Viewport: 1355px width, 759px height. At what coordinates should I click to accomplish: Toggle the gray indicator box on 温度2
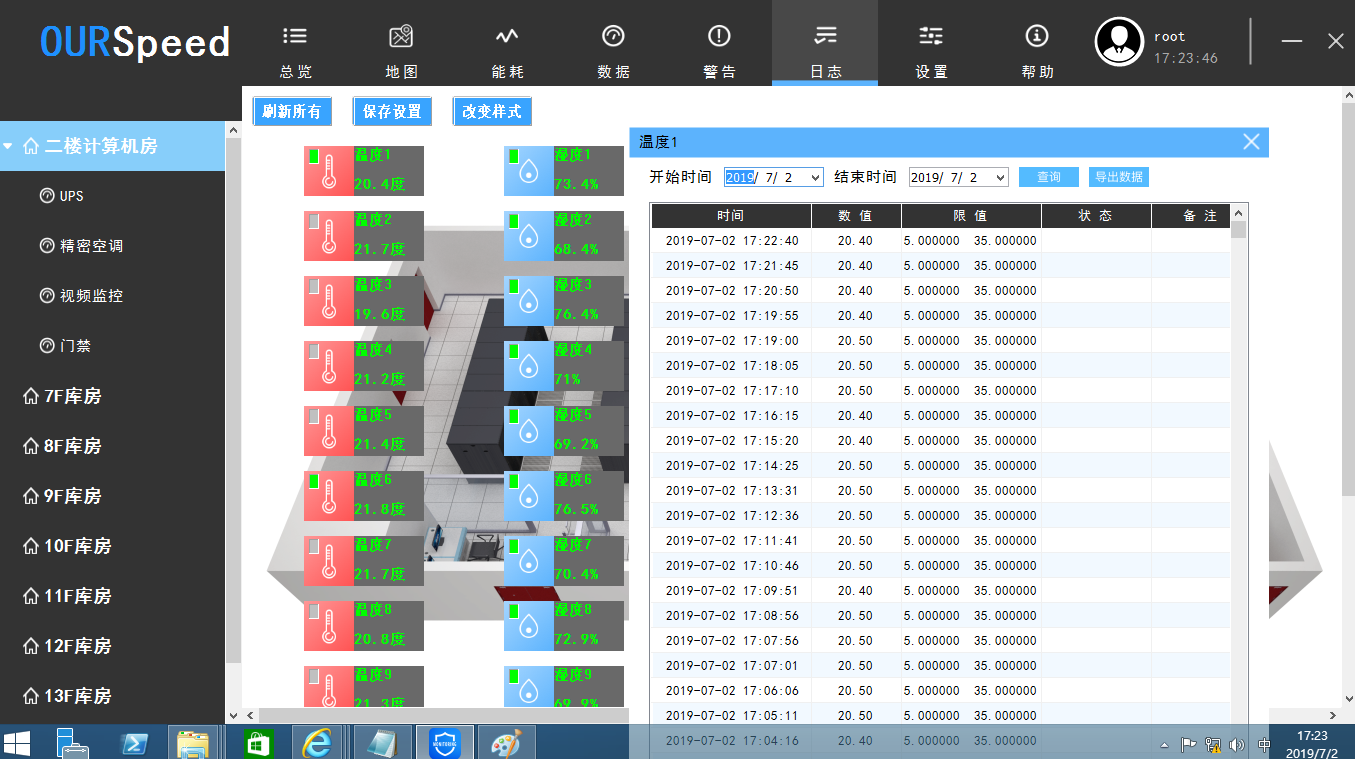[313, 221]
